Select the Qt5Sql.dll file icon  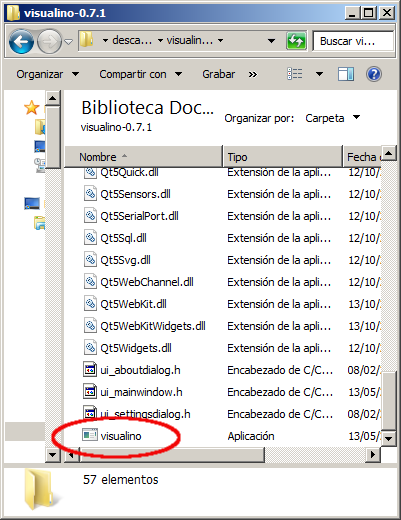click(x=90, y=238)
